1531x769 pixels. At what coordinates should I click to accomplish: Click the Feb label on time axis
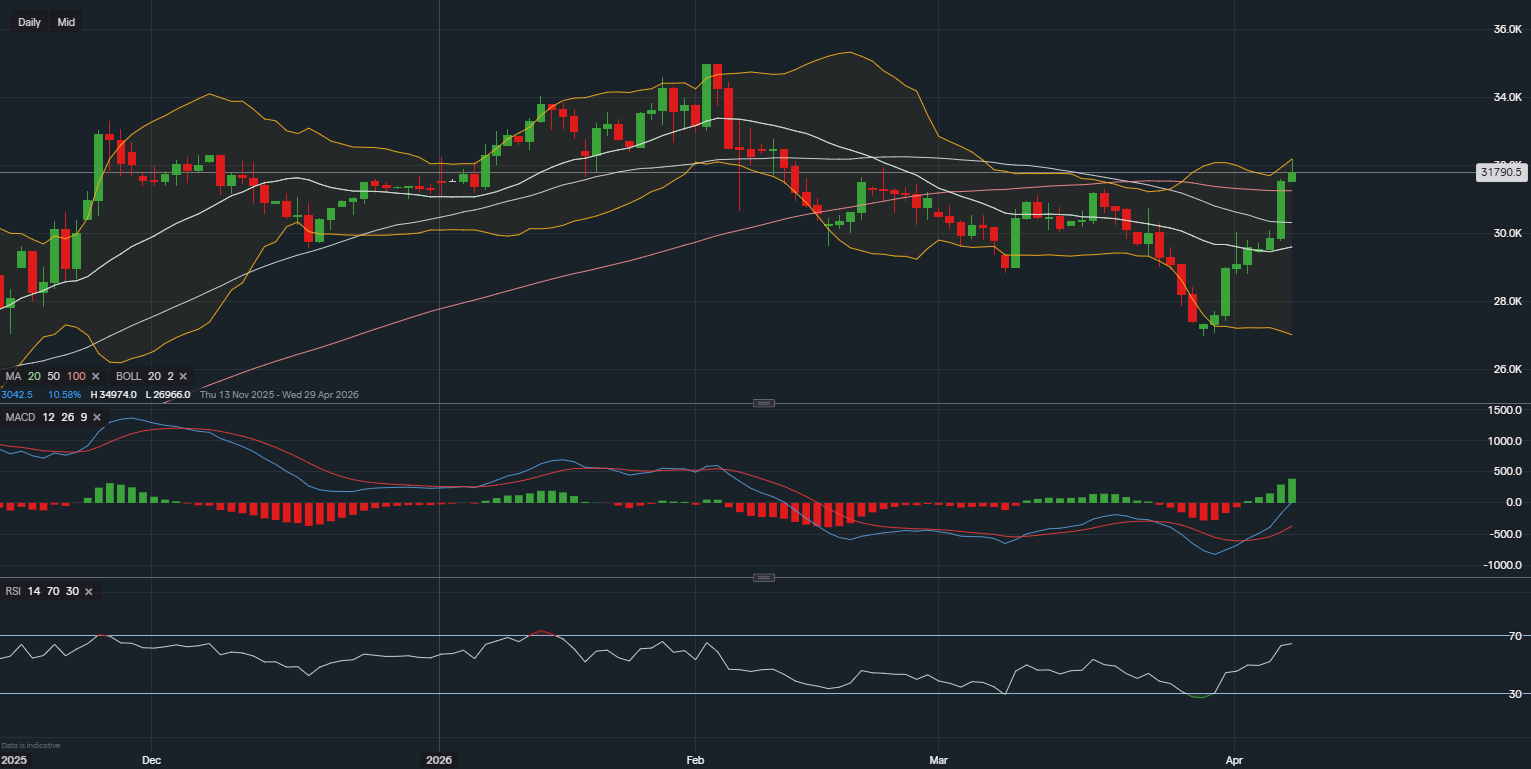(695, 760)
